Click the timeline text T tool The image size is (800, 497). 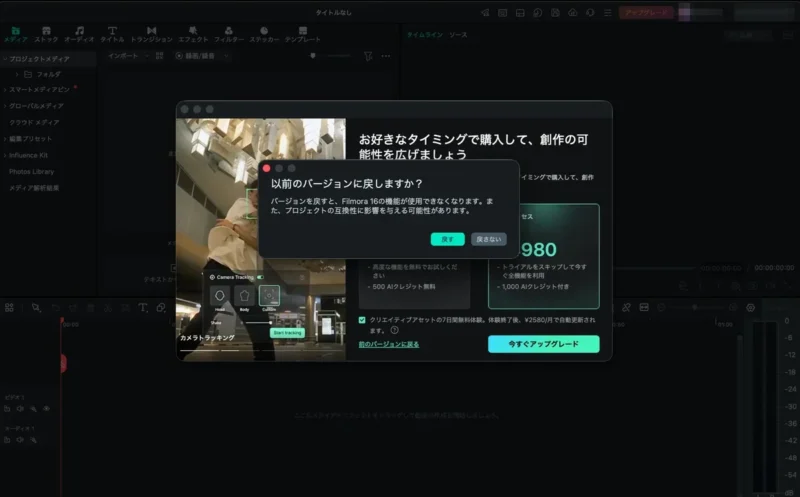(x=143, y=307)
